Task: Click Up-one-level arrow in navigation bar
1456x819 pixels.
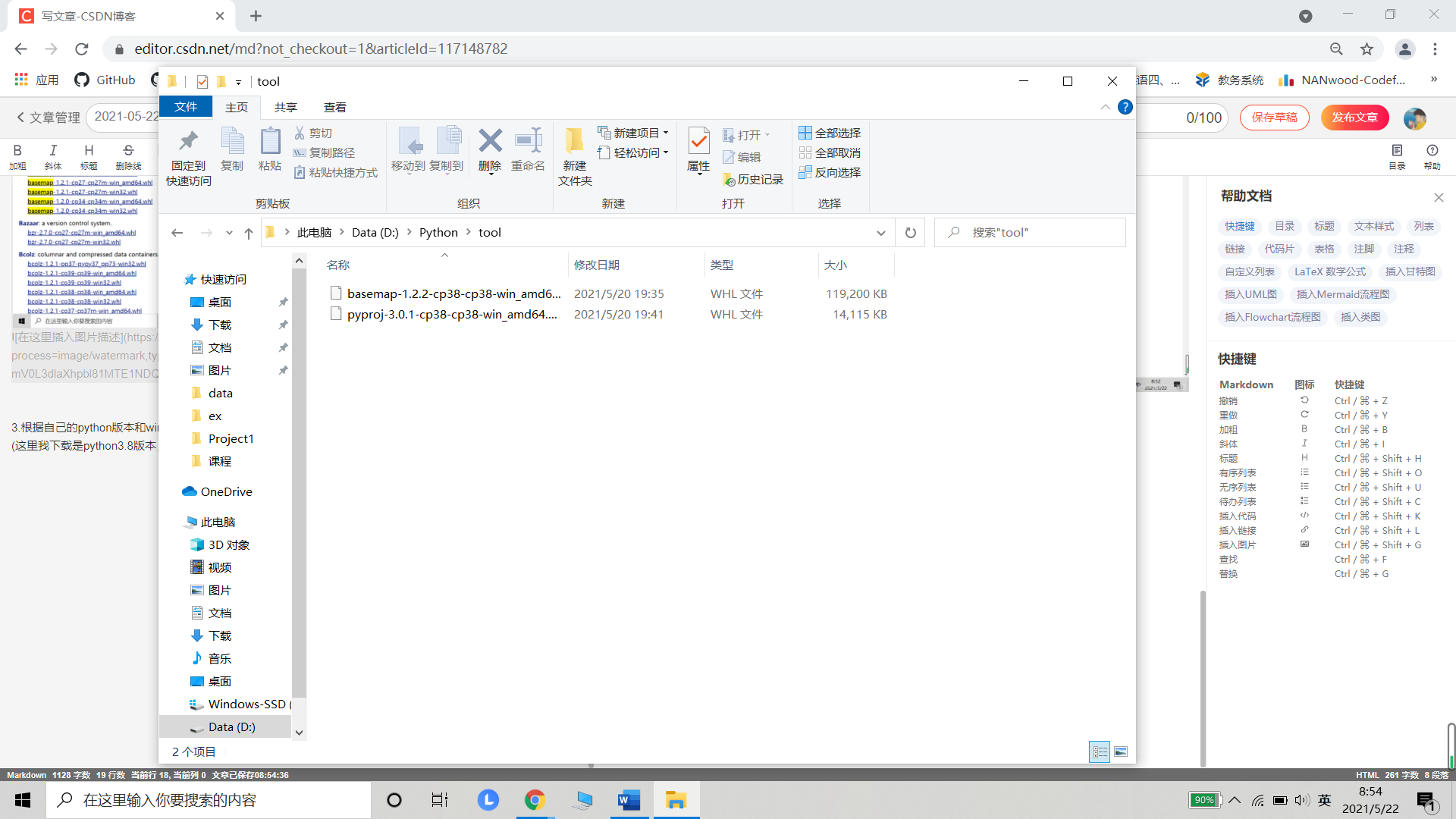Action: [x=249, y=233]
